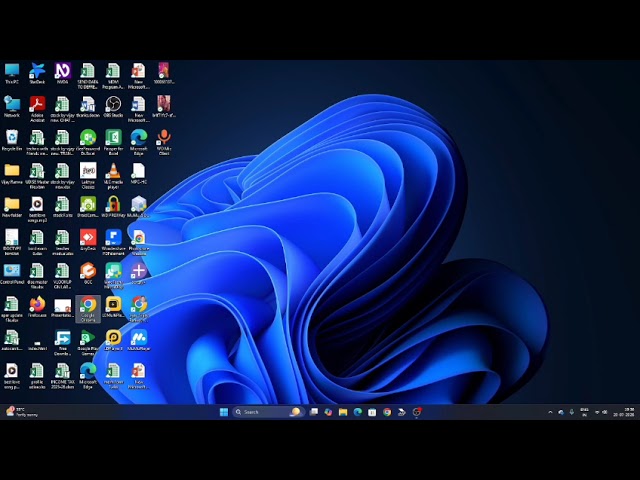The image size is (640, 480).
Task: Select the INCOME TAX 2025-26 Excel file
Action: (x=62, y=376)
